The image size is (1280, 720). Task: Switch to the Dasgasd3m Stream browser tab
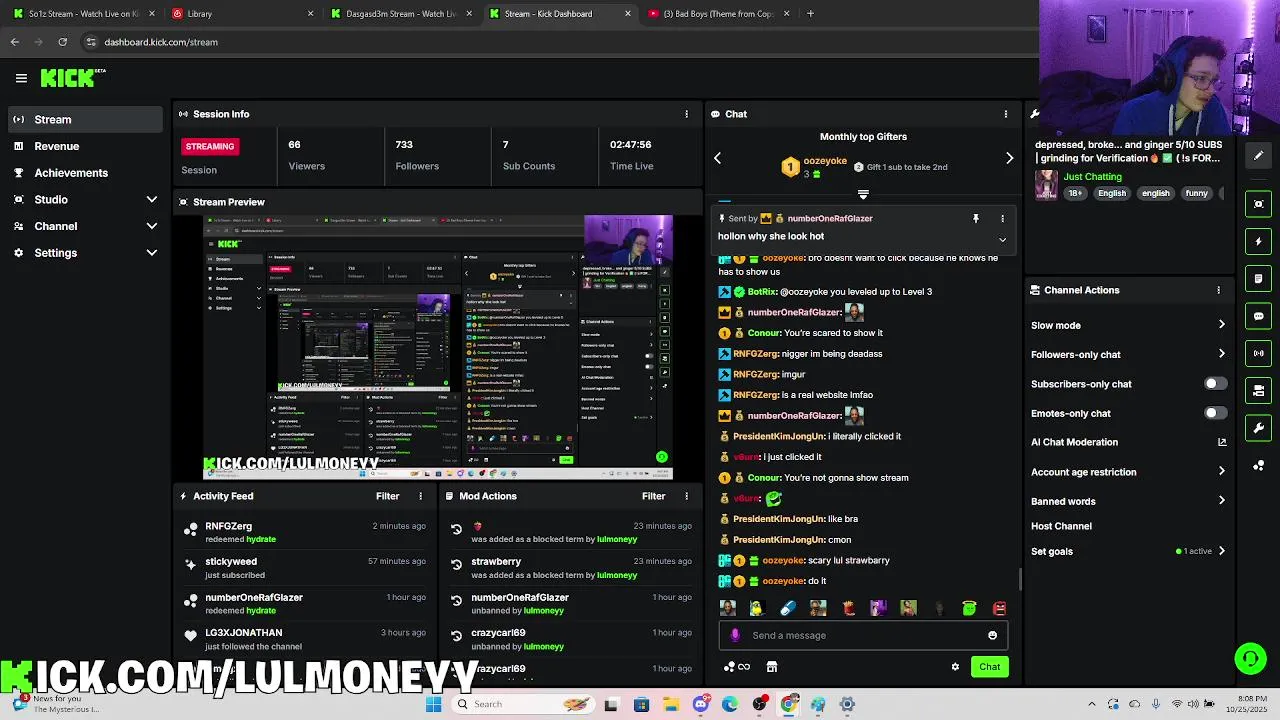pos(400,14)
